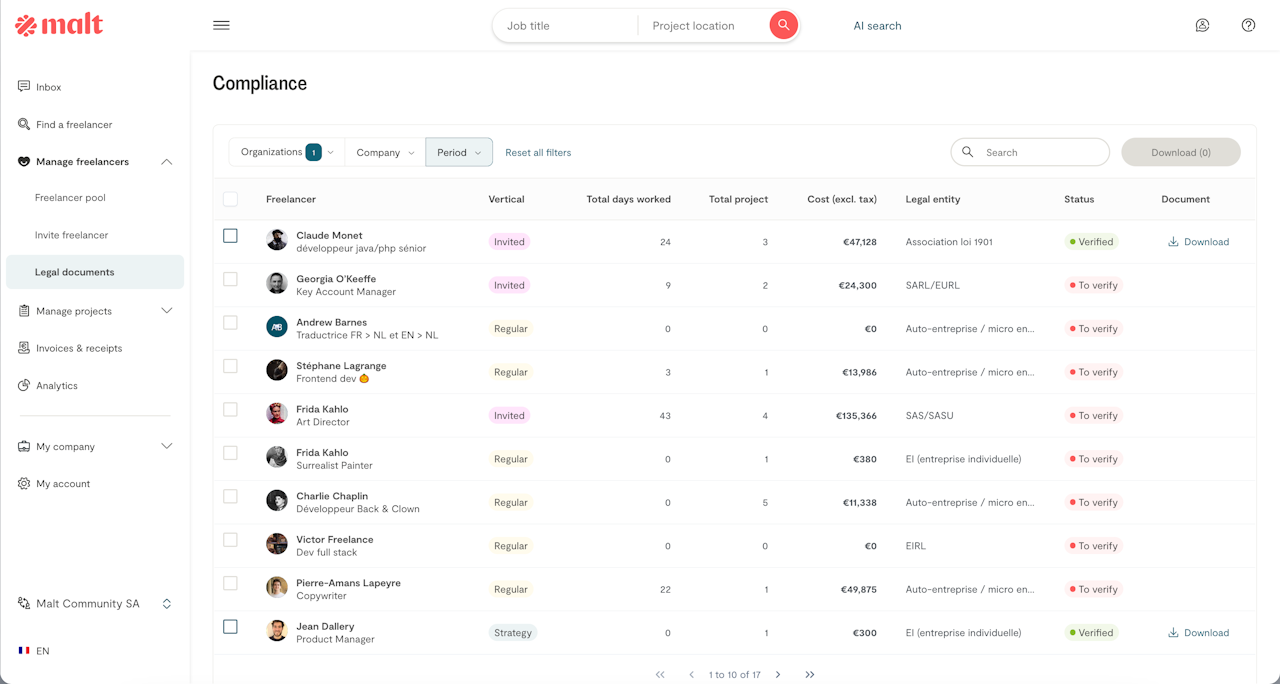Click Reset all filters link
This screenshot has width=1280, height=684.
[x=538, y=153]
